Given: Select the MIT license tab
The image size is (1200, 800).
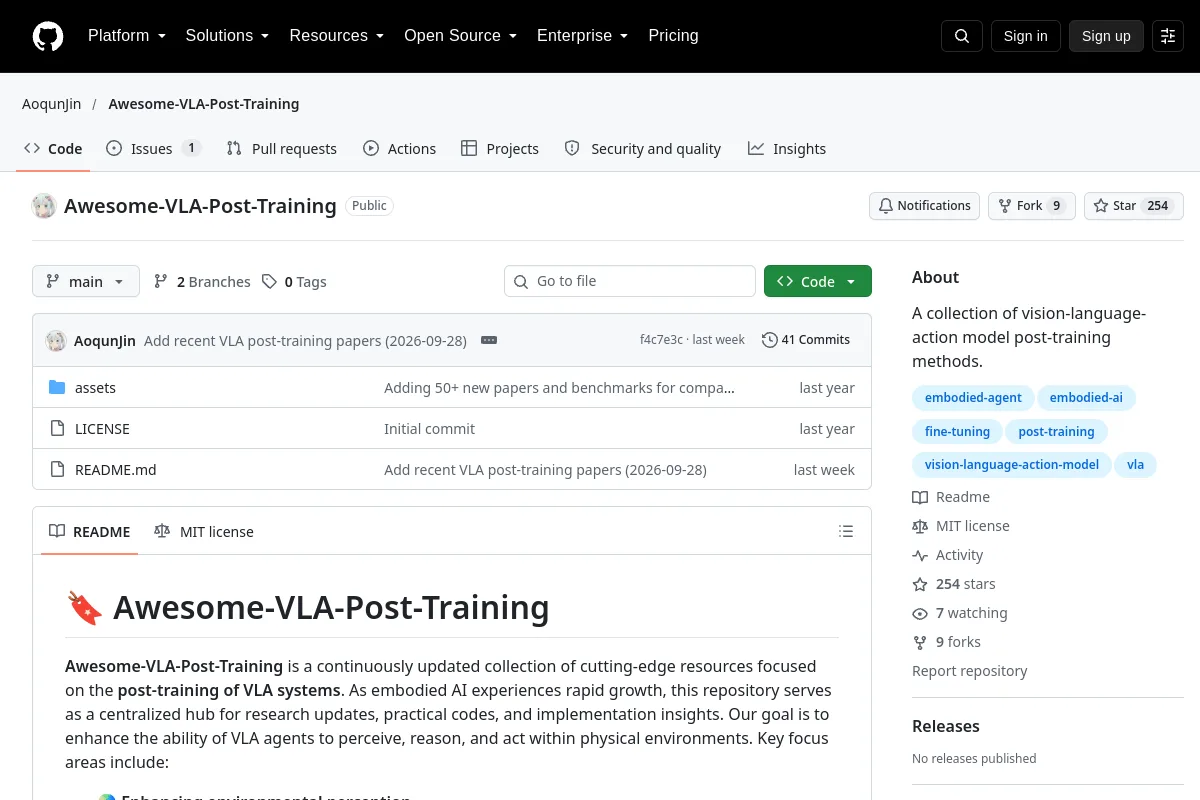Looking at the screenshot, I should pos(204,532).
